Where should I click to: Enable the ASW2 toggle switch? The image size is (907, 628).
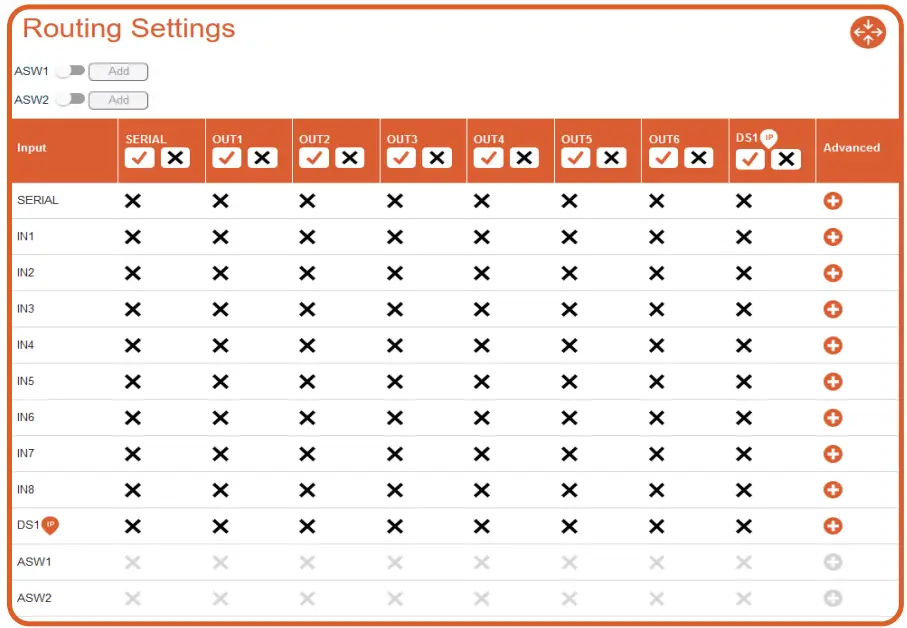click(x=70, y=99)
